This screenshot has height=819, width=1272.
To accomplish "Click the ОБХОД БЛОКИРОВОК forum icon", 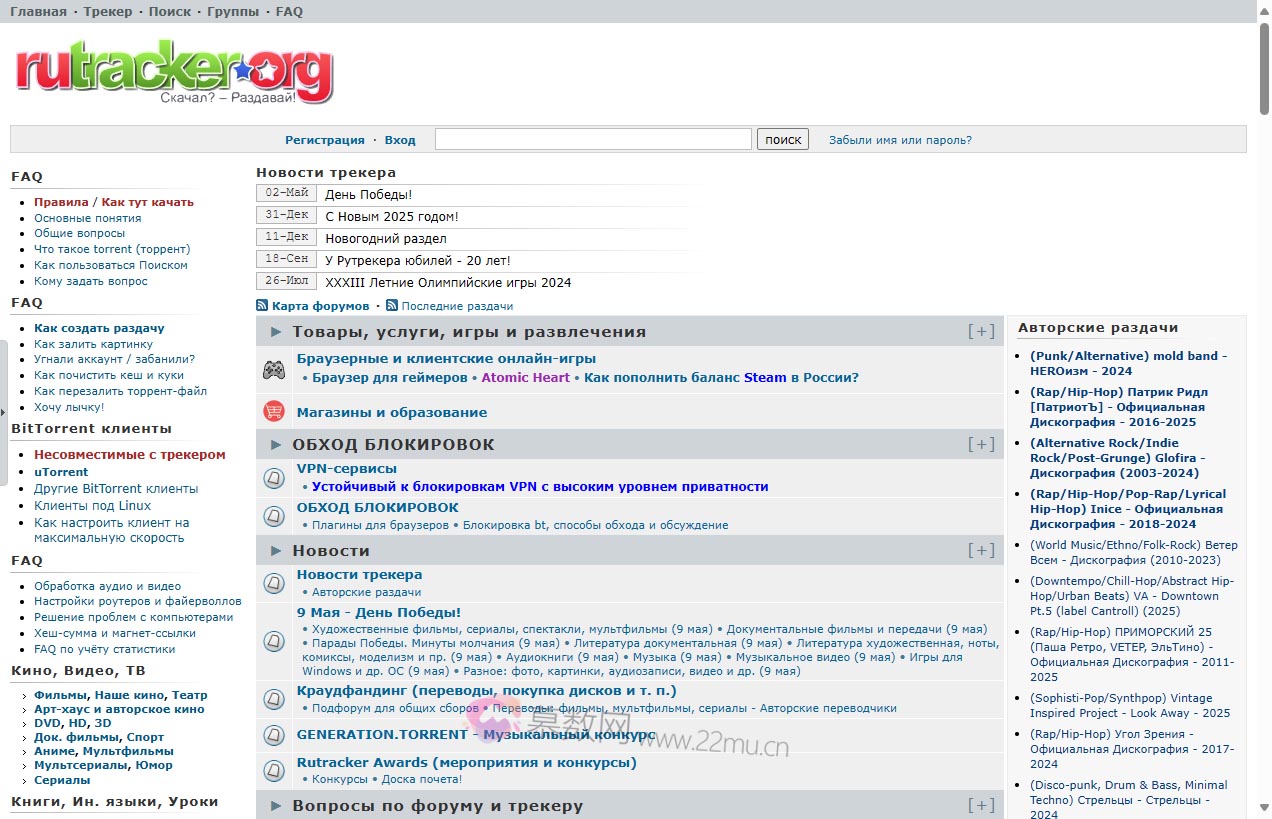I will pyautogui.click(x=273, y=516).
